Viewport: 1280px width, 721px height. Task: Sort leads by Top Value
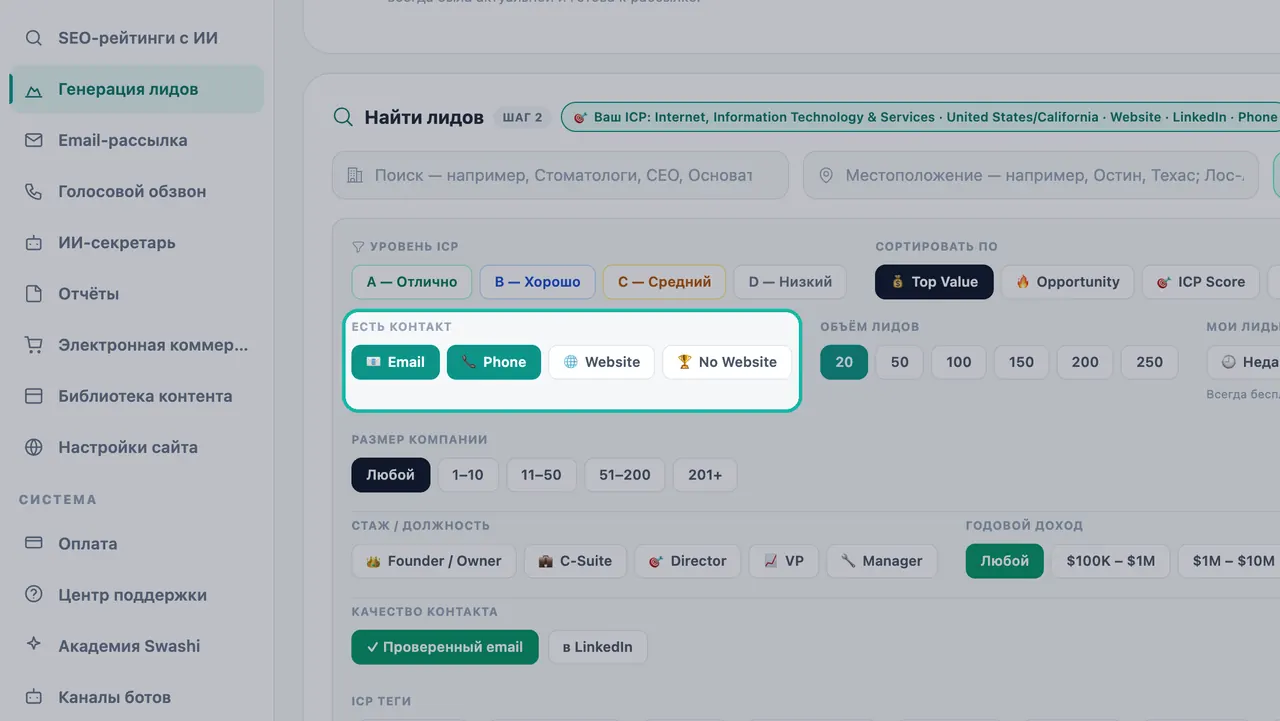pos(934,282)
